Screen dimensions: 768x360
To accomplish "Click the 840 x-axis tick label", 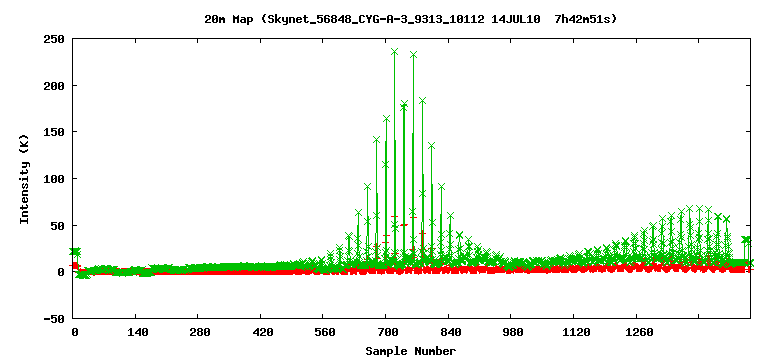I will [451, 333].
